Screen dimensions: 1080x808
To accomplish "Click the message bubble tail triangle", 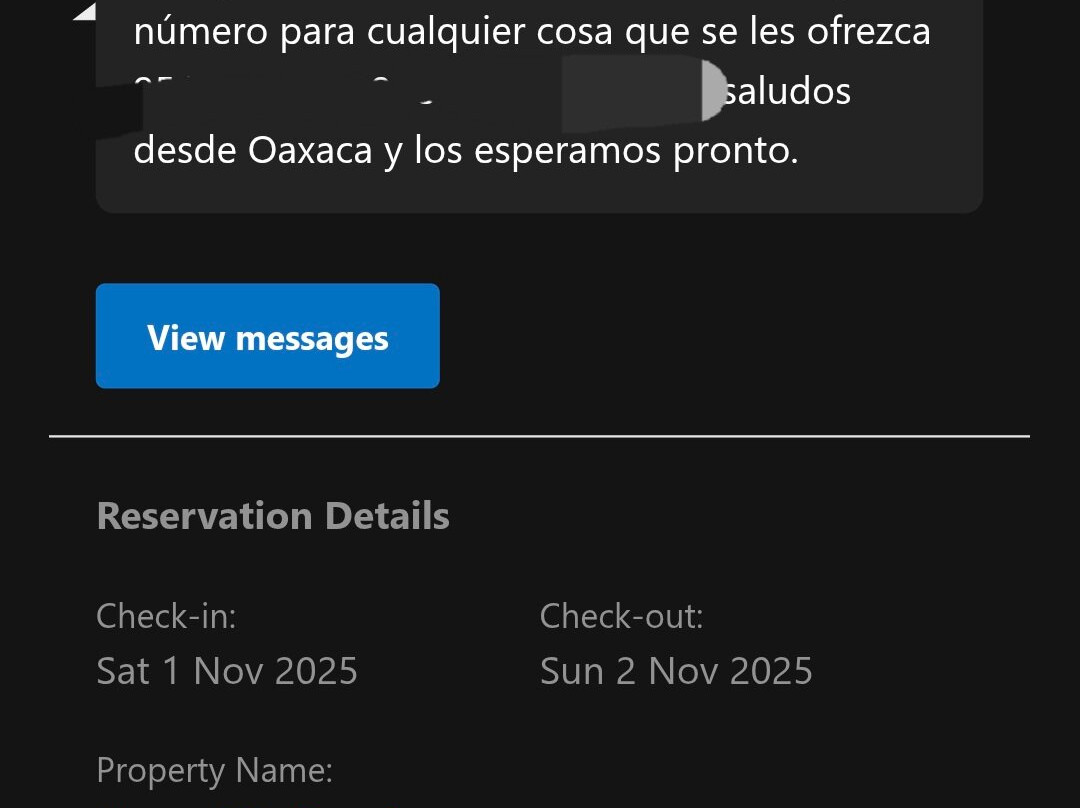I will point(86,12).
